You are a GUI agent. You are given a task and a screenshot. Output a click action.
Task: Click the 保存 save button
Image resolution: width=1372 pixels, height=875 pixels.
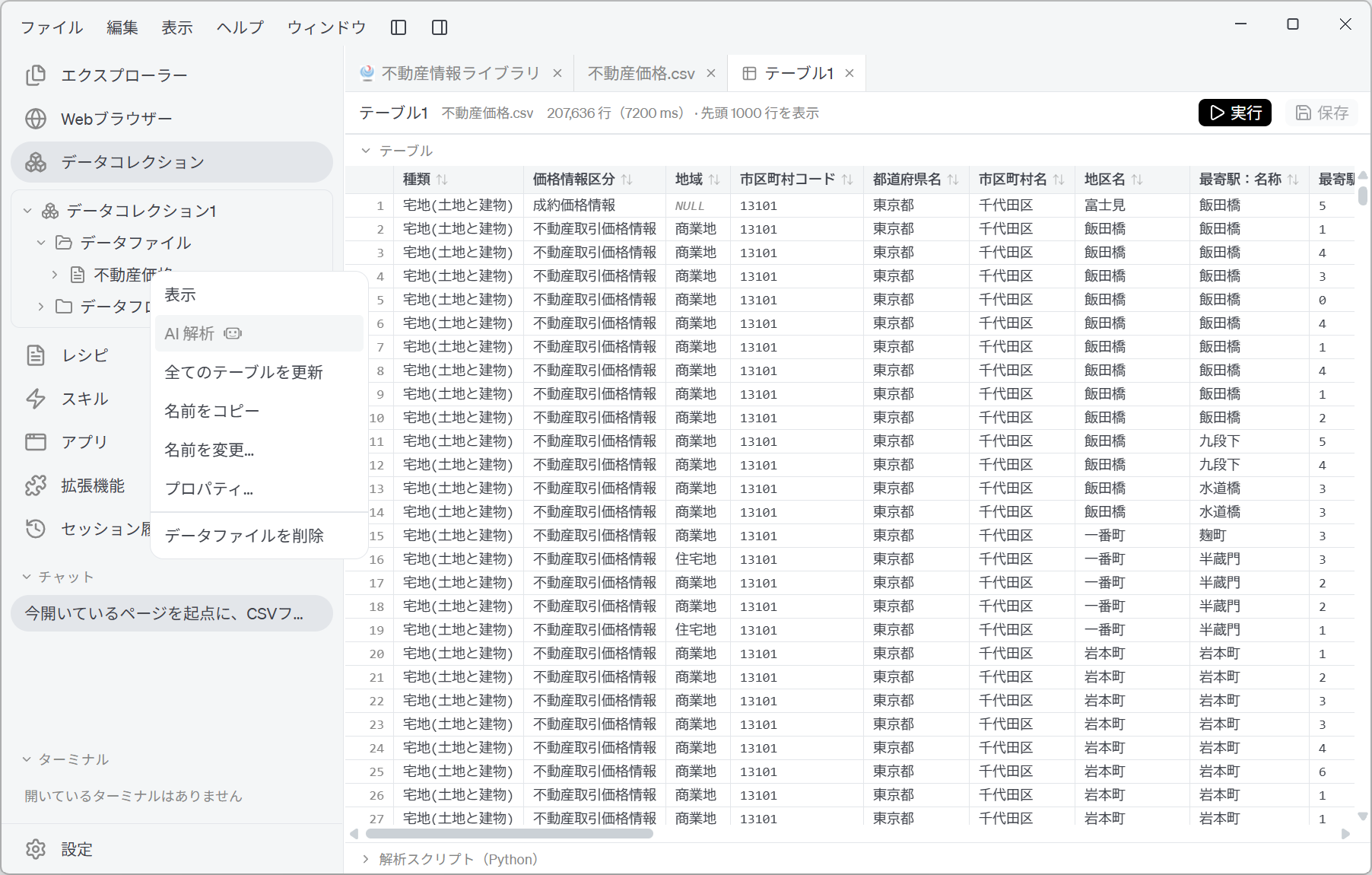[1322, 113]
